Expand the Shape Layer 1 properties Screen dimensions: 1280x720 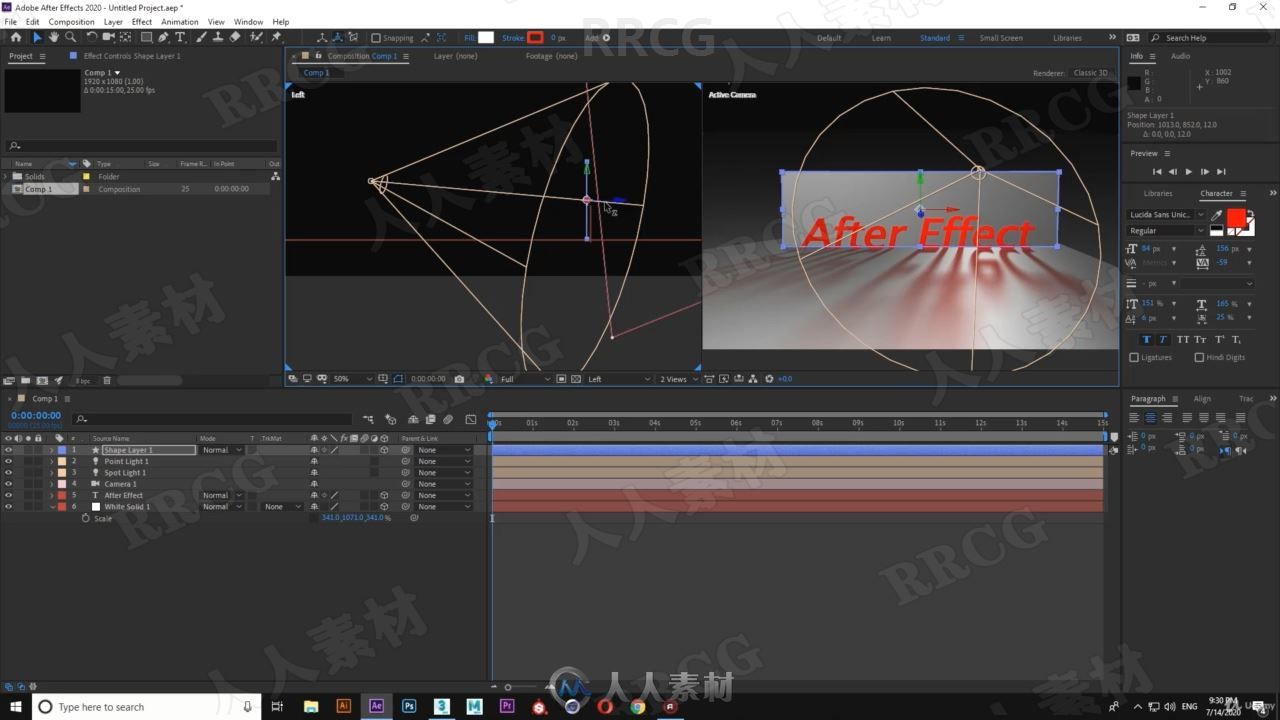click(51, 450)
